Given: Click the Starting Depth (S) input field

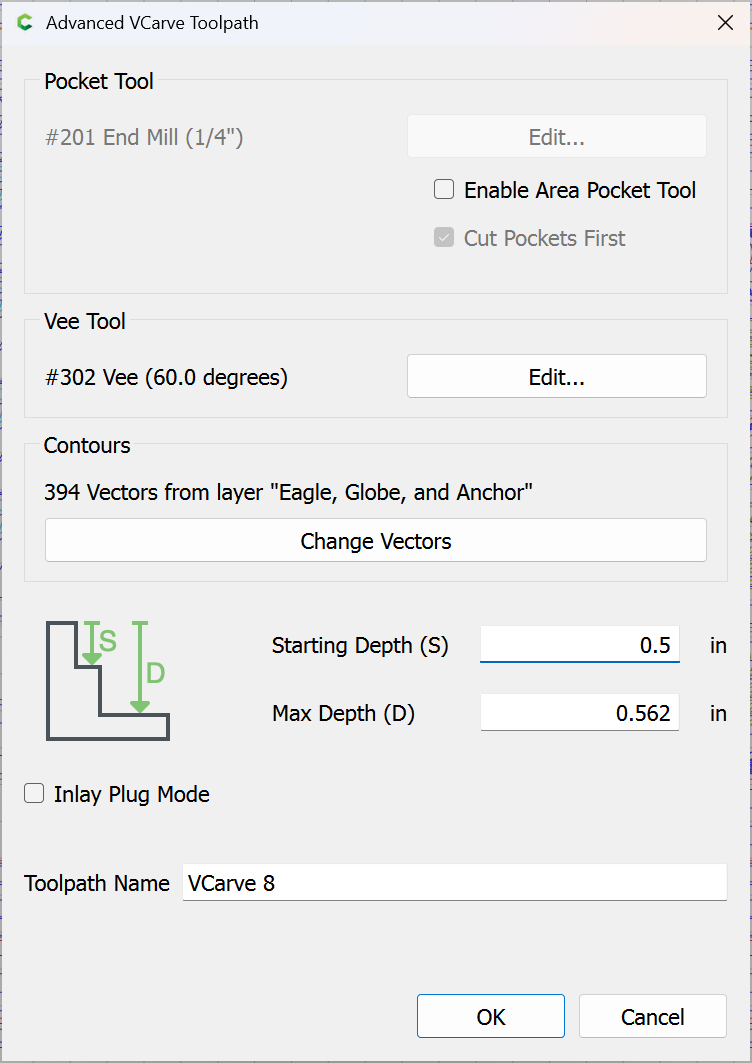Looking at the screenshot, I should tap(579, 645).
